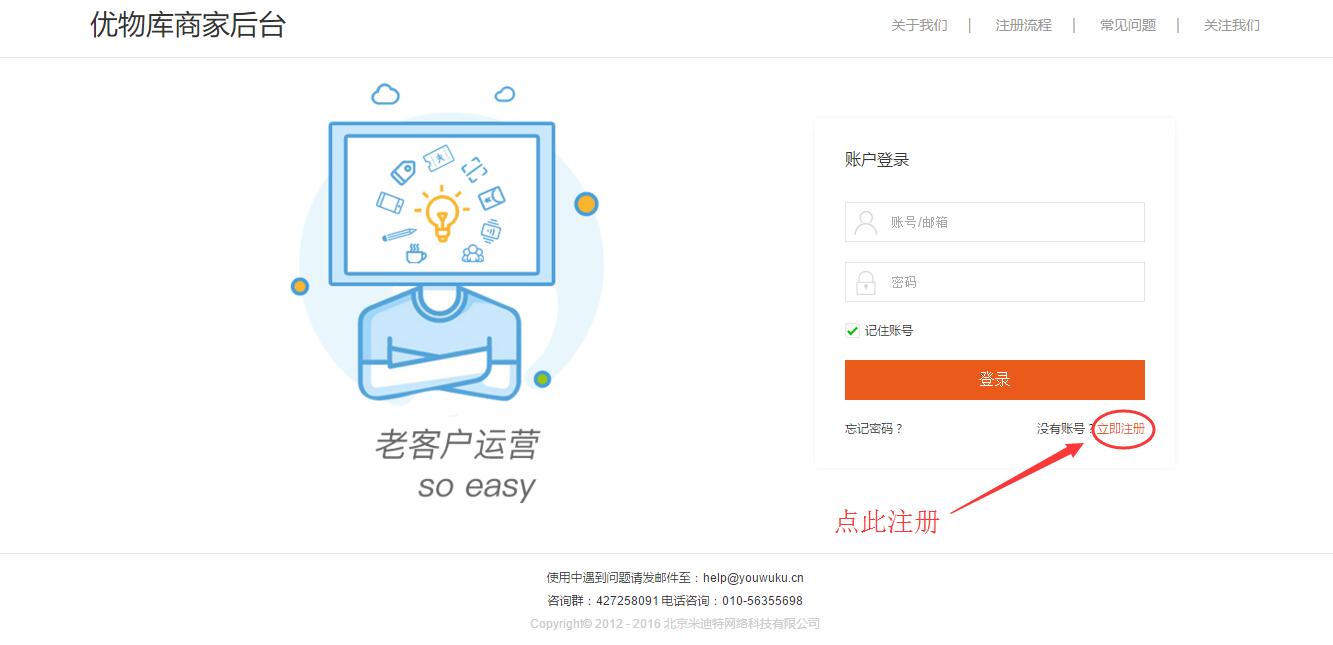The image size is (1333, 645).
Task: Click the 优物库商家后台 site title
Action: (188, 25)
